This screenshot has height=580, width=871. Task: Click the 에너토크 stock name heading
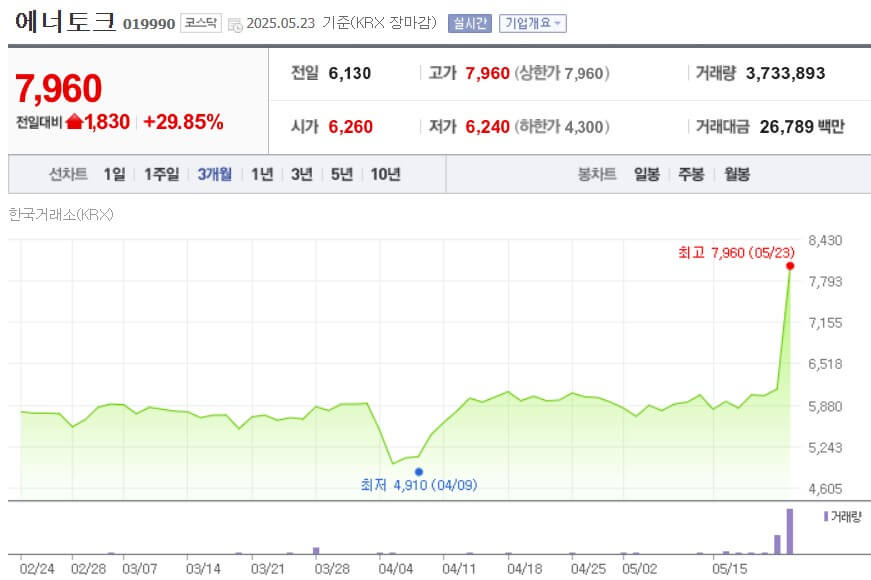click(x=66, y=22)
